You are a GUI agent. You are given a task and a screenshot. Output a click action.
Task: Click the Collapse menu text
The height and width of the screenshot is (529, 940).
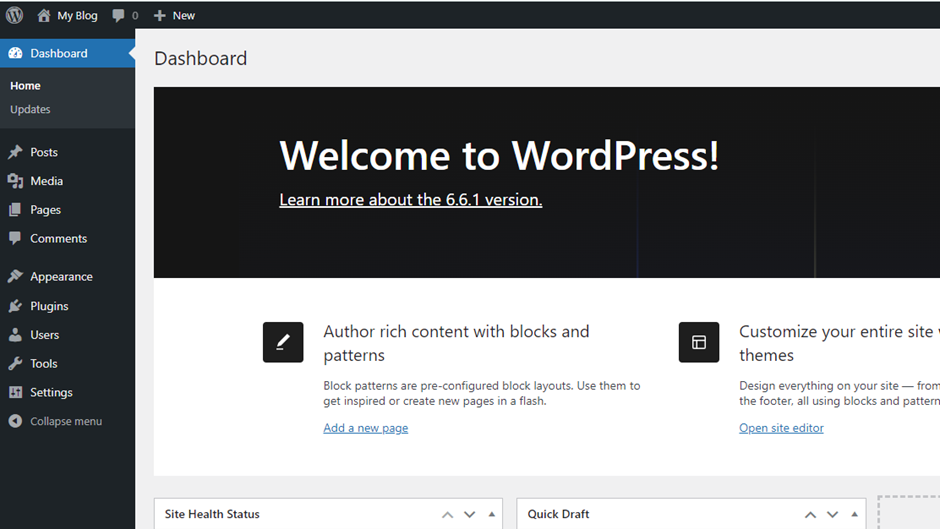[66, 421]
